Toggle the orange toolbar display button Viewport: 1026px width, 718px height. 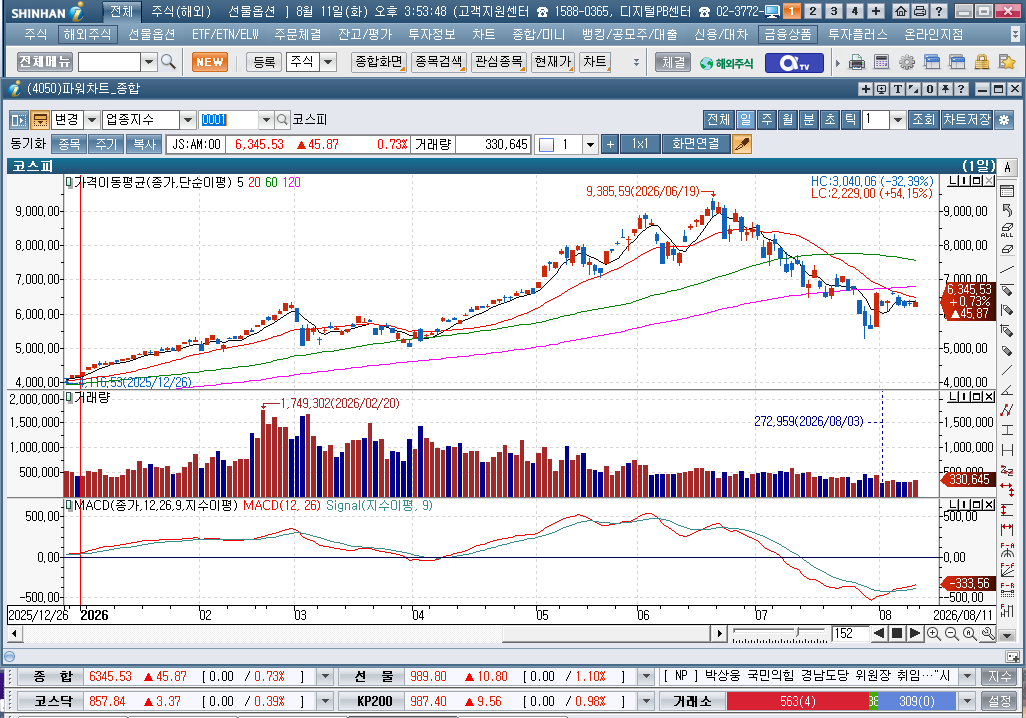click(x=40, y=120)
